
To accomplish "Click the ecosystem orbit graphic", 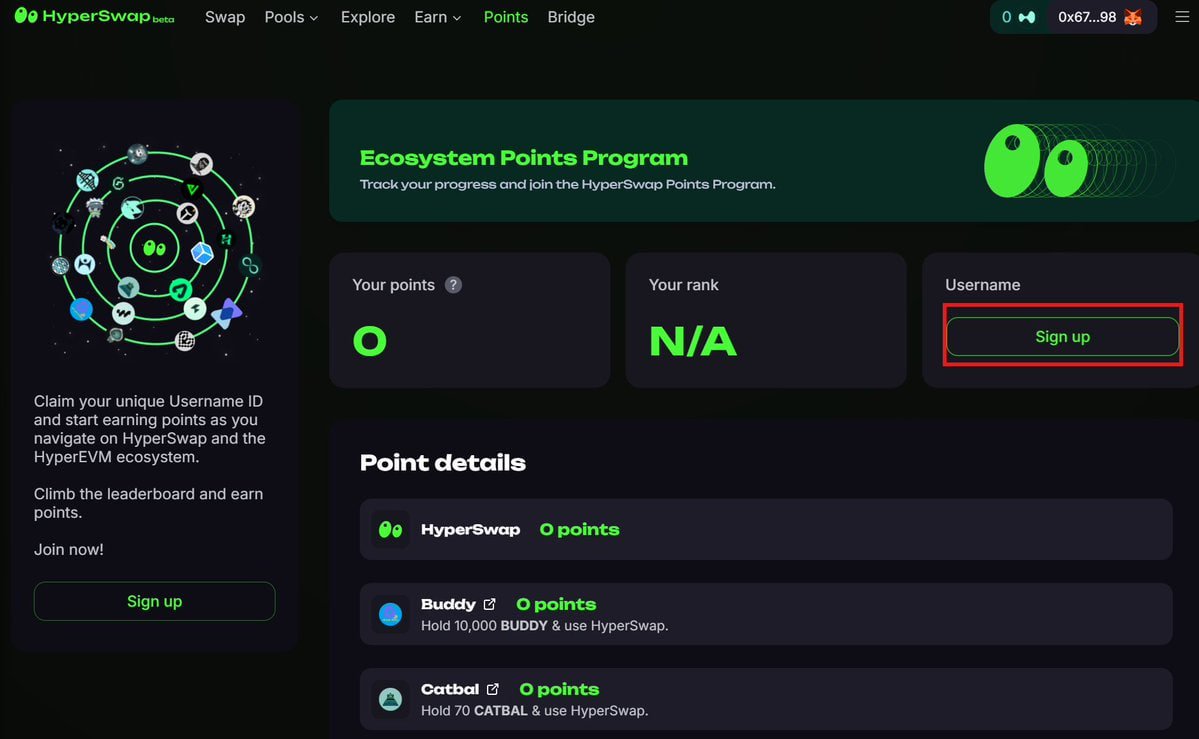I will click(154, 249).
